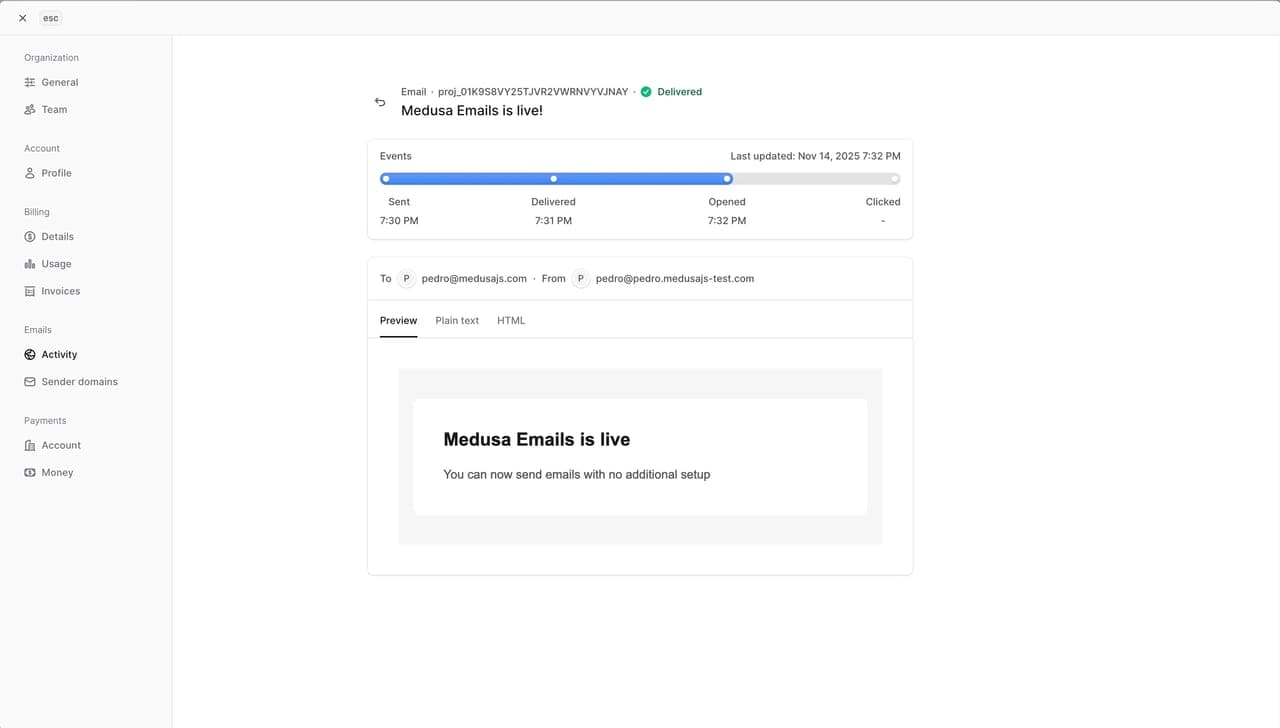Viewport: 1280px width, 728px height.
Task: Open General organization settings icon
Action: [30, 82]
